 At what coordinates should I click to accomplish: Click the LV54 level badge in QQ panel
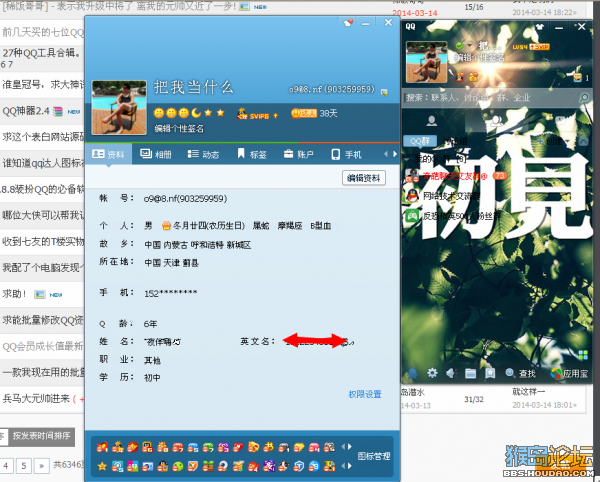coord(520,47)
